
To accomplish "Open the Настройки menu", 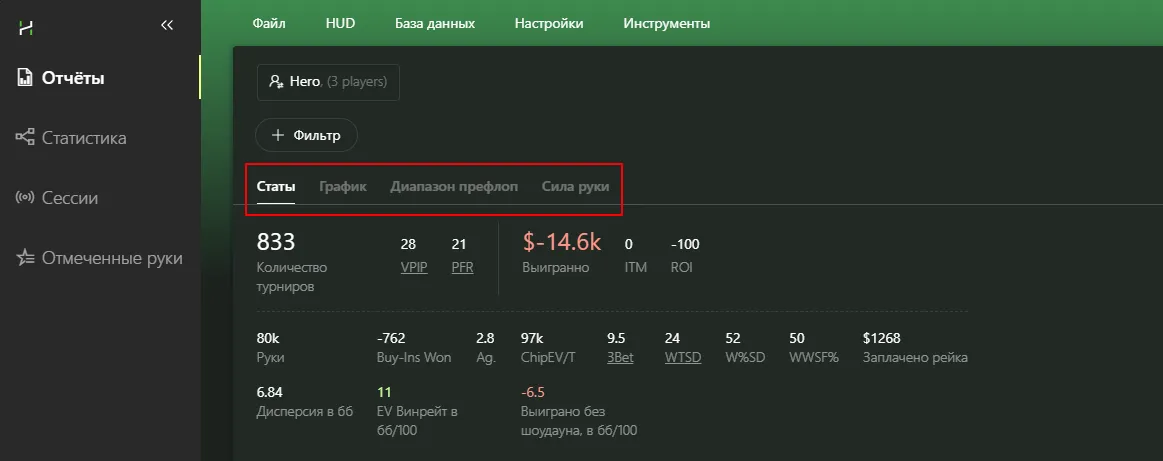I will [549, 23].
